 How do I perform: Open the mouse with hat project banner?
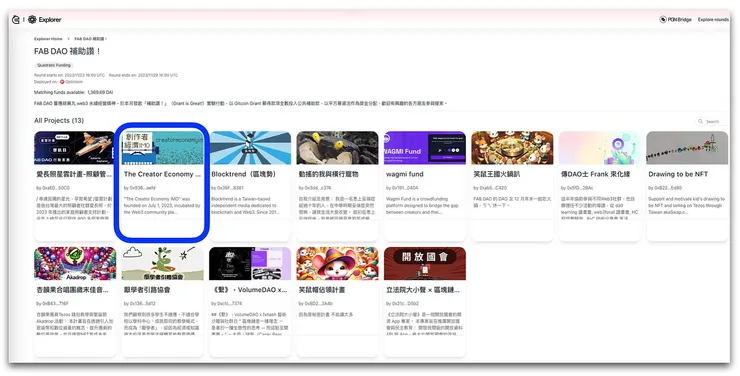coord(337,263)
